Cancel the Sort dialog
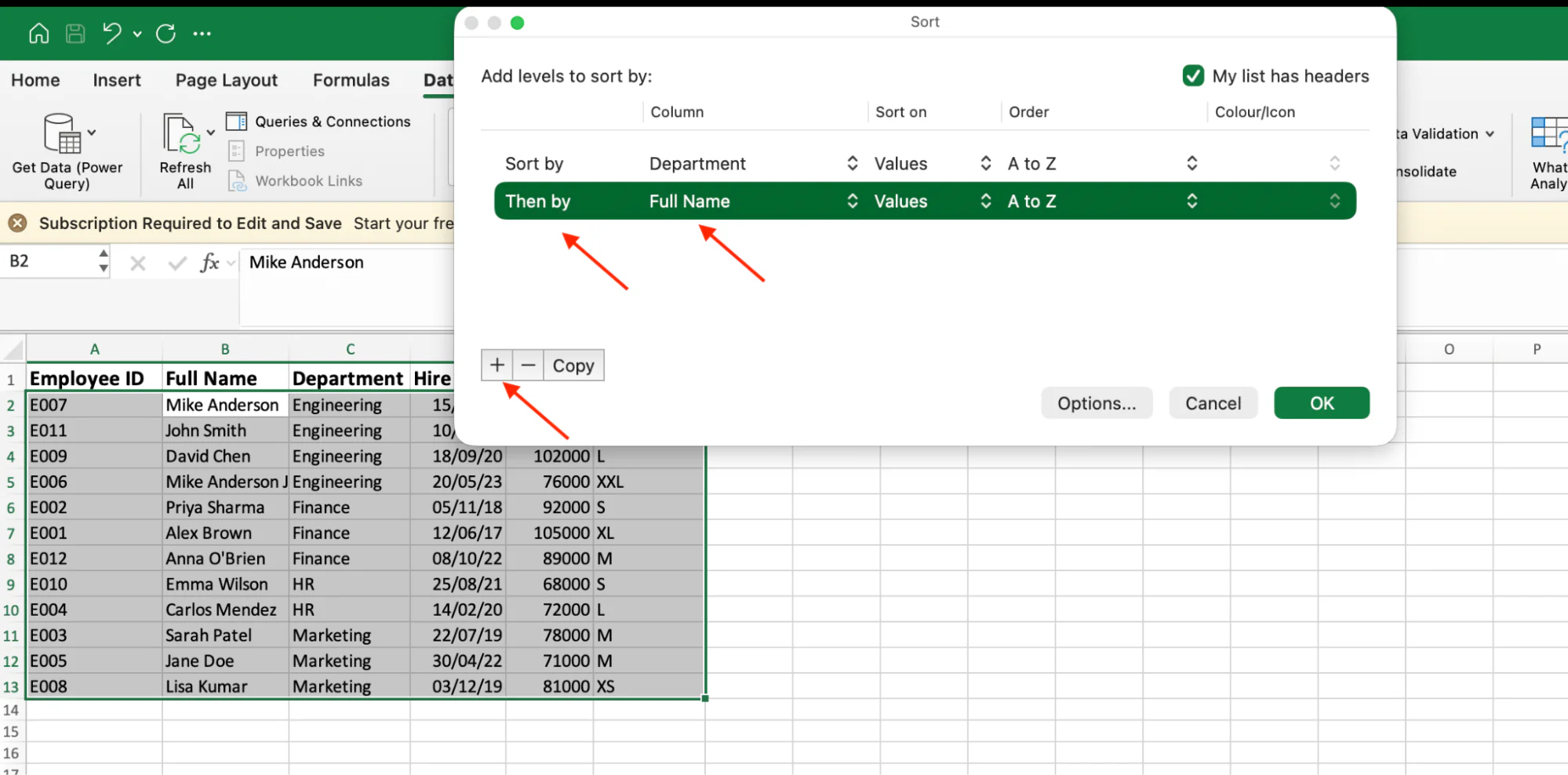The image size is (1568, 775). coord(1213,403)
